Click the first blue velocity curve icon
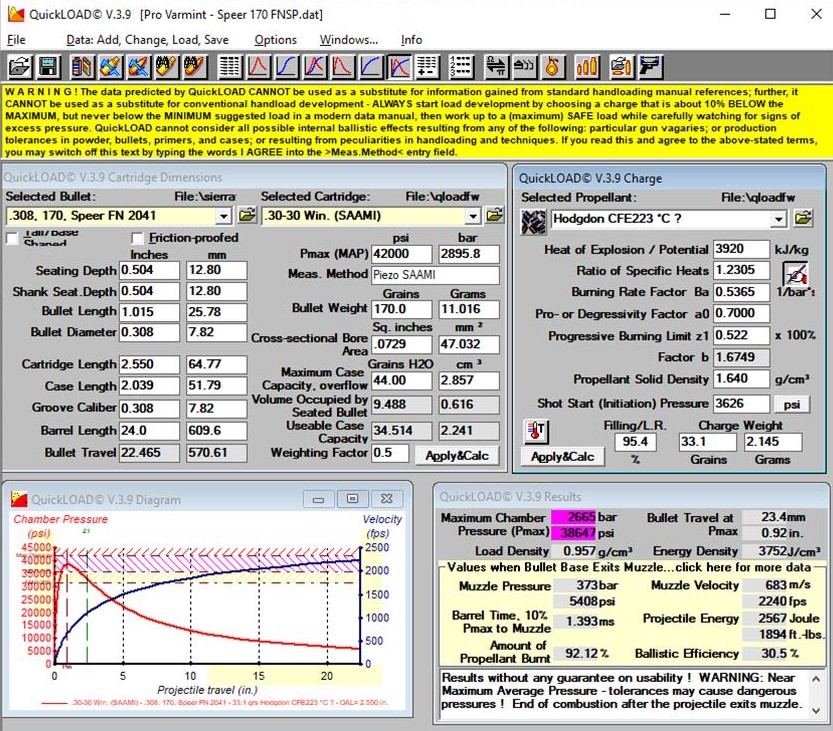Screen dimensions: 833x731 pyautogui.click(x=286, y=67)
